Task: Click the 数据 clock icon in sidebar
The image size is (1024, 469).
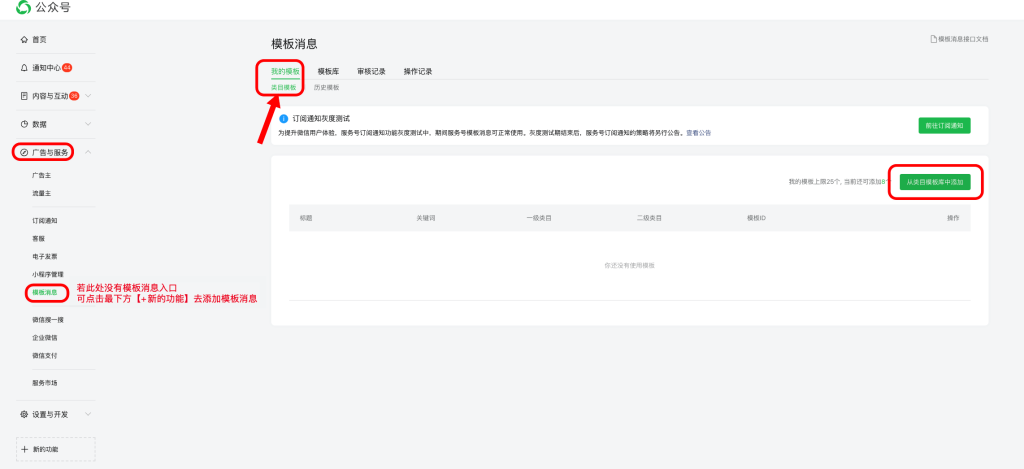Action: pyautogui.click(x=24, y=124)
